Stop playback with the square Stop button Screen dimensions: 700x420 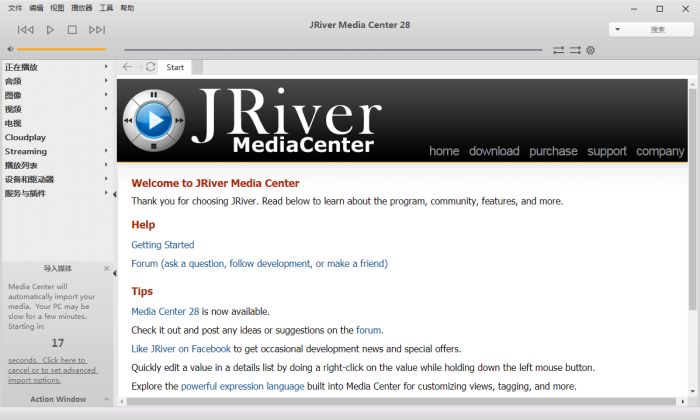[72, 30]
